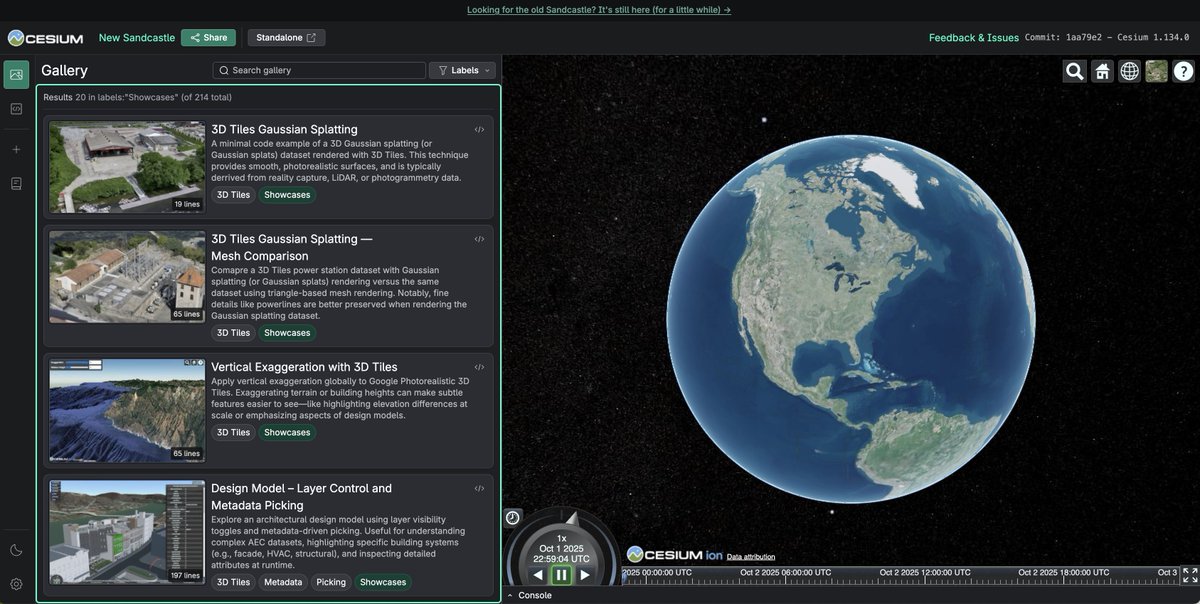The height and width of the screenshot is (604, 1200).
Task: Click the plus icon in left sidebar
Action: [16, 149]
